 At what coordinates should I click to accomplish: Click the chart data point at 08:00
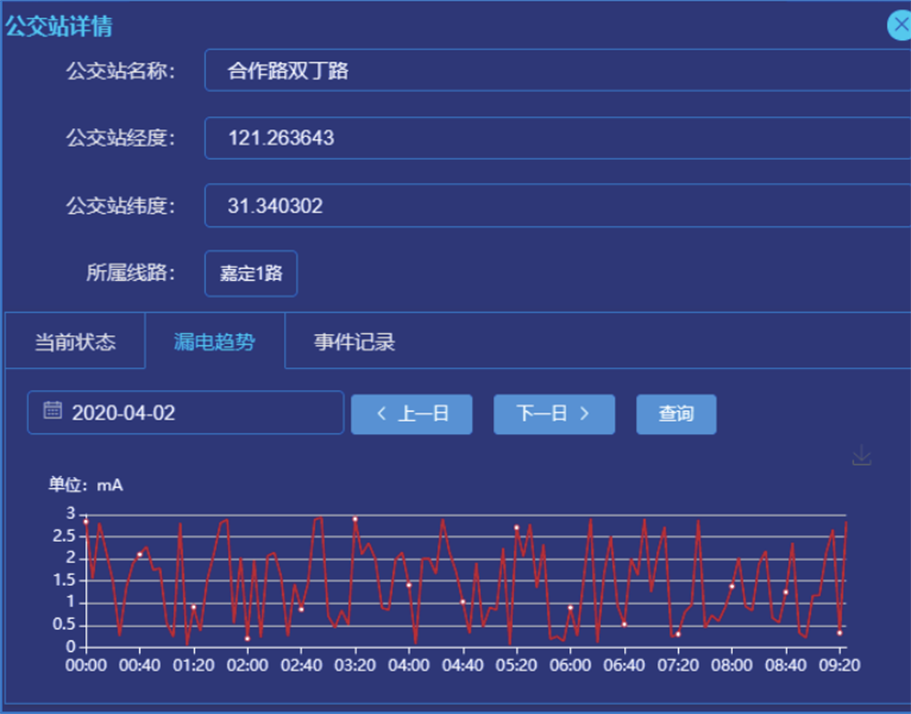click(x=732, y=586)
